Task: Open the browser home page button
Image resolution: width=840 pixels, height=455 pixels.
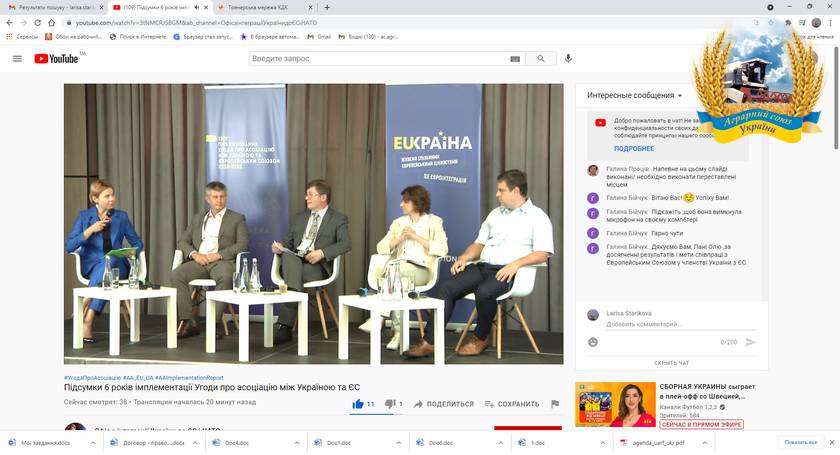Action: (x=51, y=23)
